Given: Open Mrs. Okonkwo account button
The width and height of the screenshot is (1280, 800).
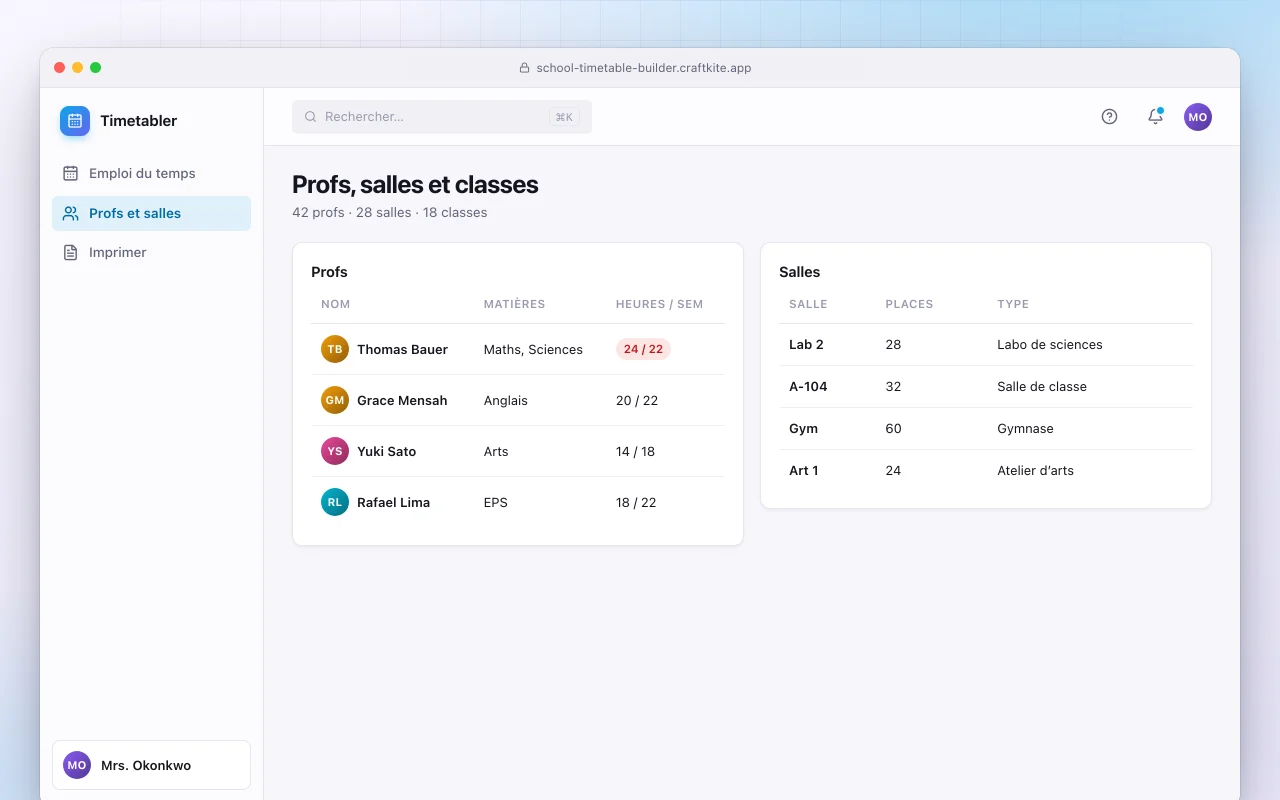Looking at the screenshot, I should pyautogui.click(x=151, y=765).
